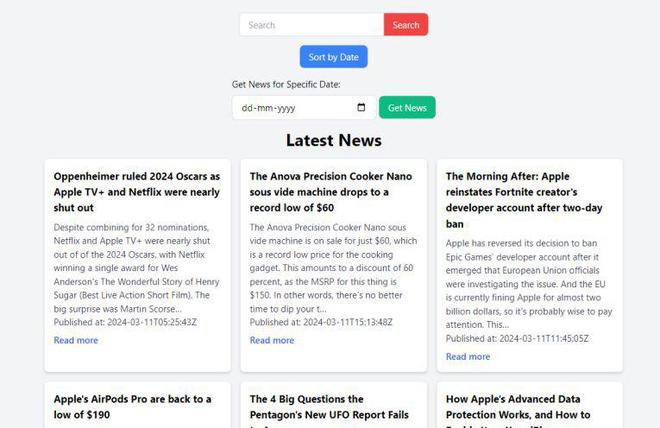Screen dimensions: 660x428
Task: Click the green Get News button
Action: 407,108
